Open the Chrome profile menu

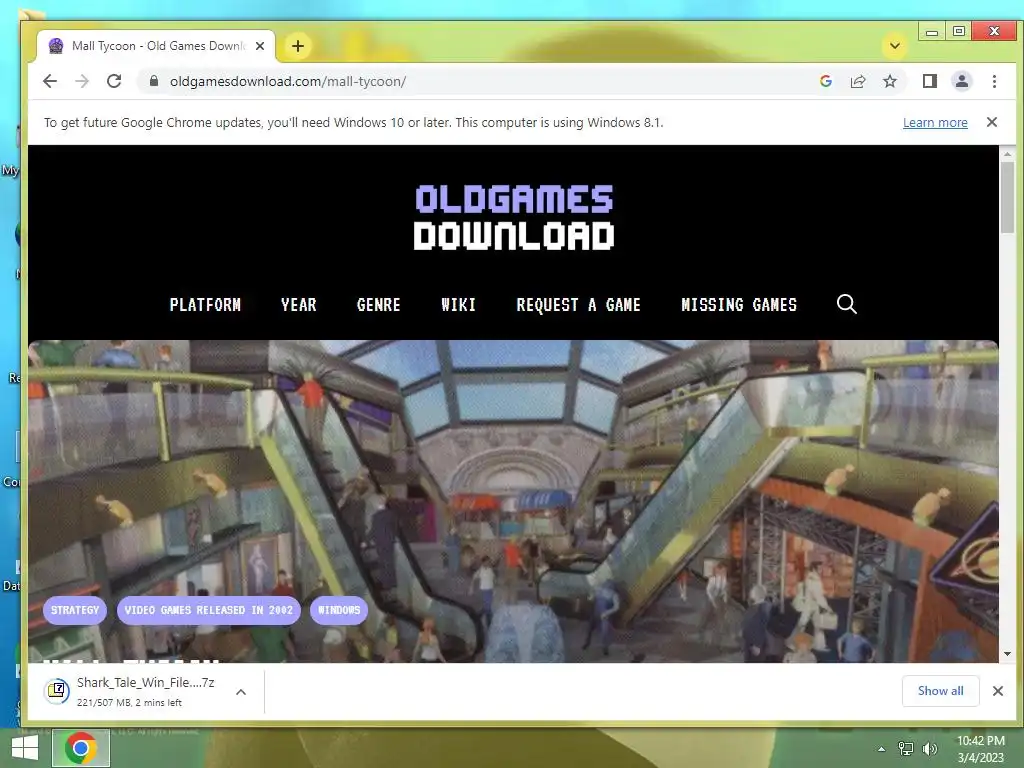[x=961, y=81]
